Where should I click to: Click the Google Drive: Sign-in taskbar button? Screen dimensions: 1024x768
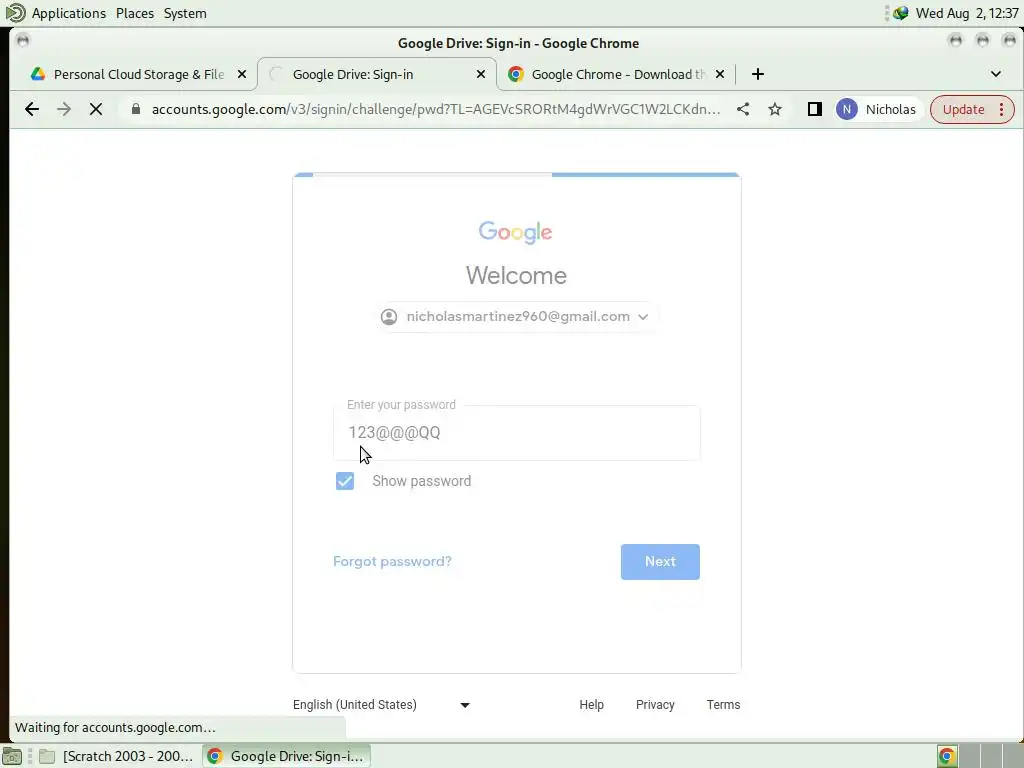point(286,756)
